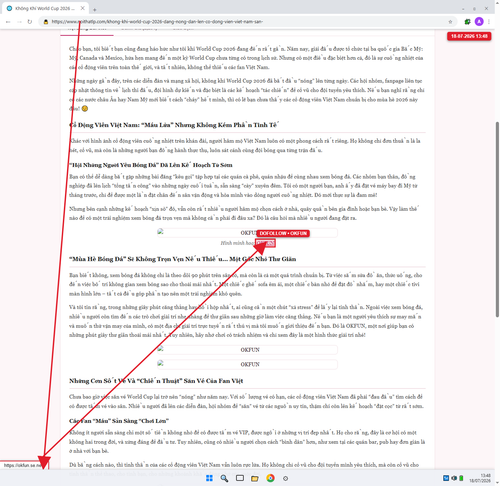Viewport: 500px width, 486px height.
Task: Click the 'Những Cơn Sốt Vé' heading
Action: pyautogui.click(x=156, y=381)
